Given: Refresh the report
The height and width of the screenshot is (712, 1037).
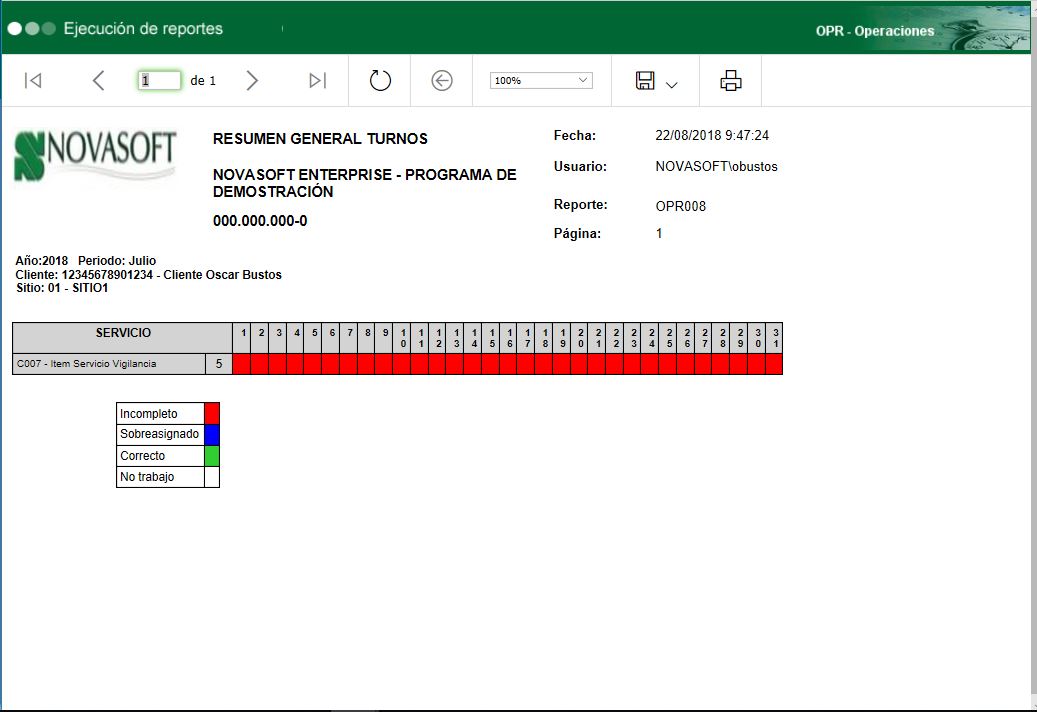Looking at the screenshot, I should click(380, 81).
